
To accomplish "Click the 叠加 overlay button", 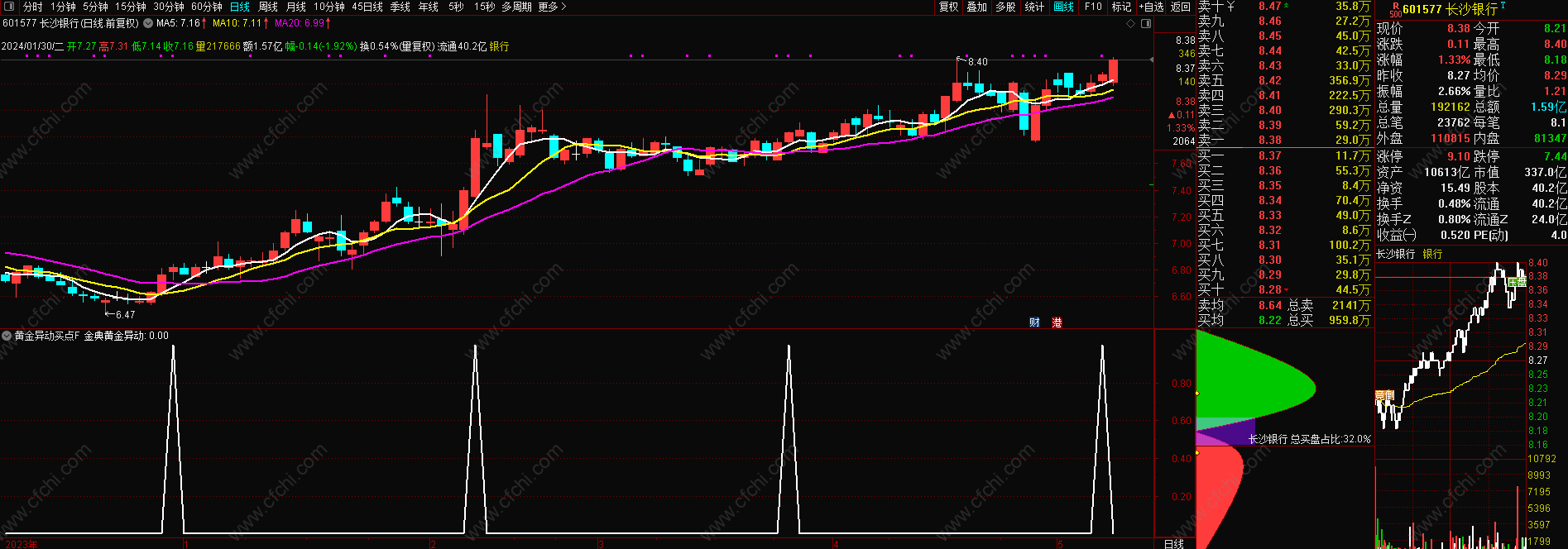I will 976,7.
